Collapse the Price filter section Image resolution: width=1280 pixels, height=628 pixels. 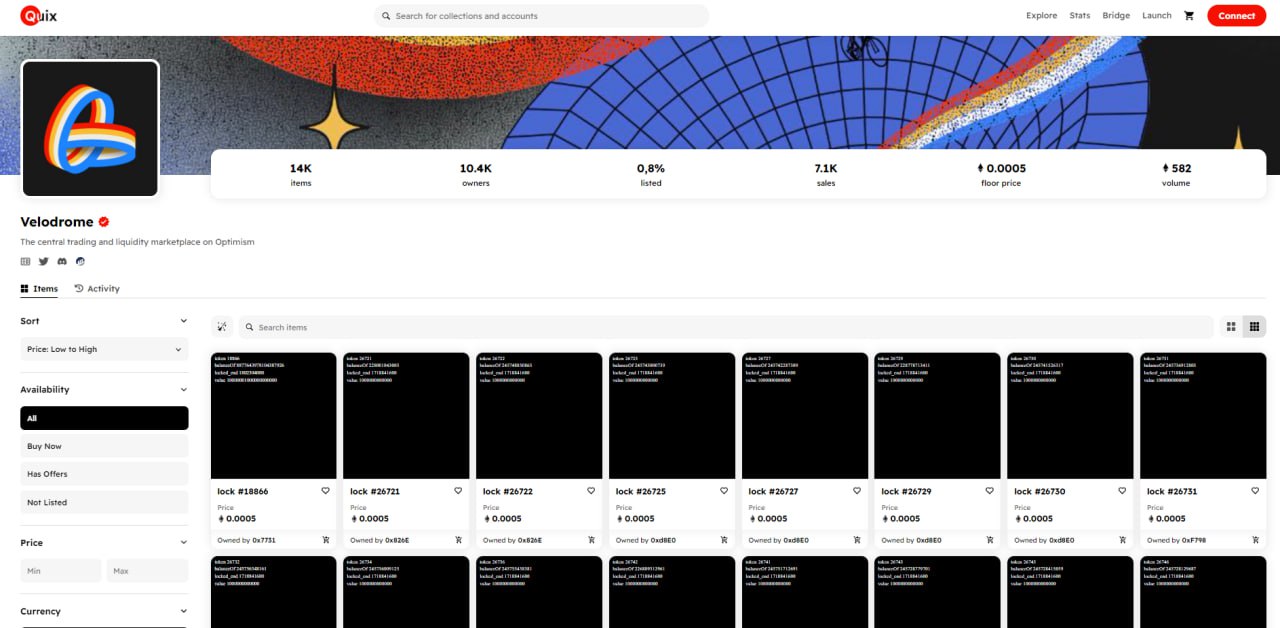click(x=183, y=543)
